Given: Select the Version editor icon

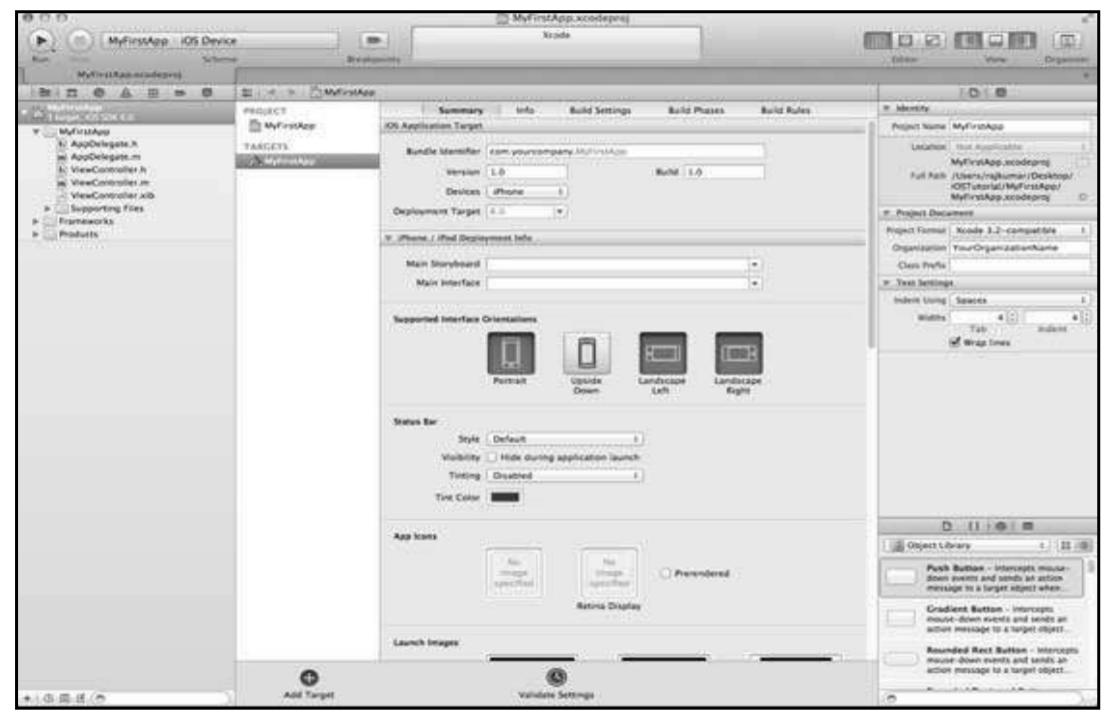Looking at the screenshot, I should [x=932, y=40].
